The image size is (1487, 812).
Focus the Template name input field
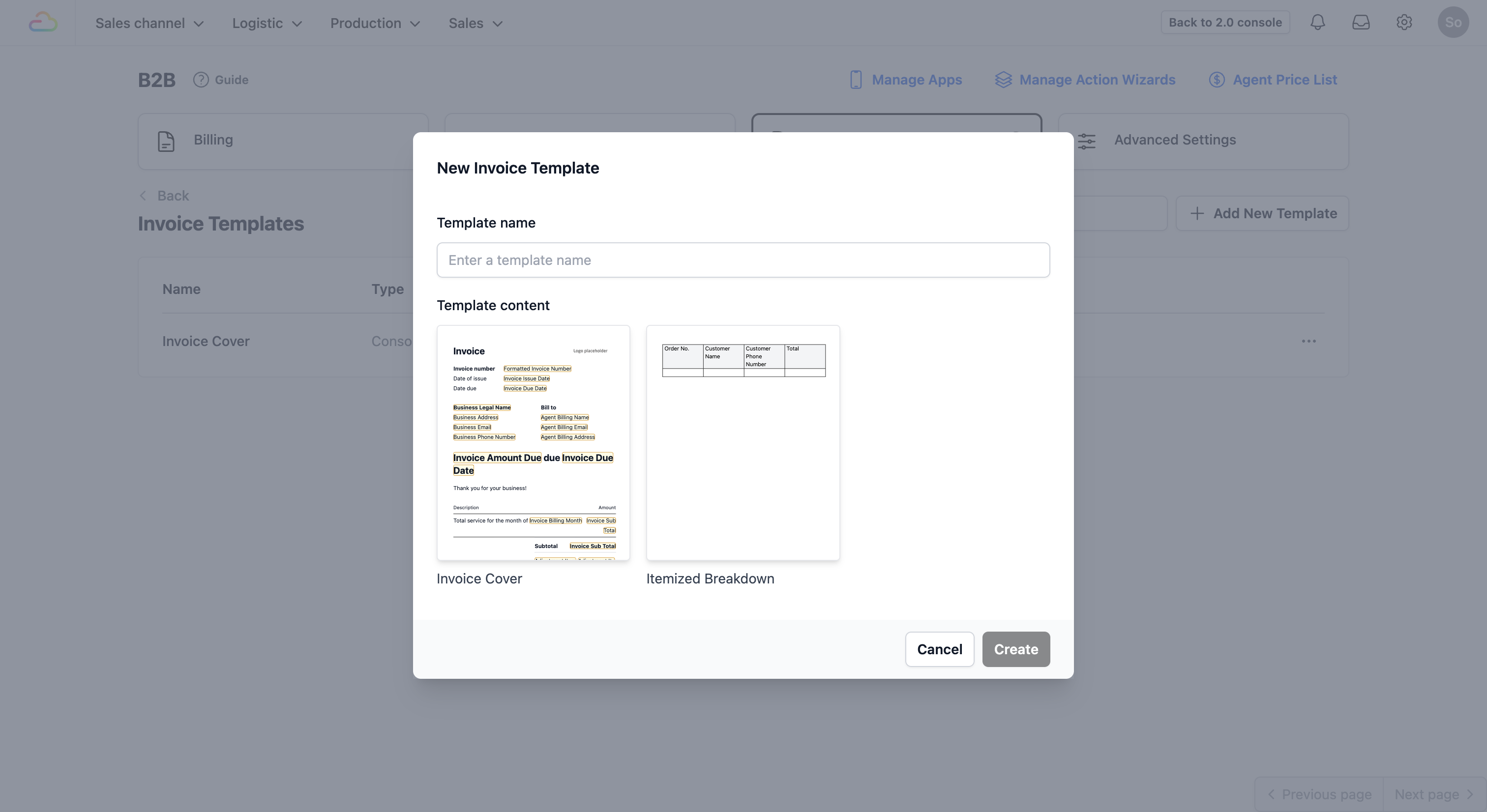[x=743, y=261]
